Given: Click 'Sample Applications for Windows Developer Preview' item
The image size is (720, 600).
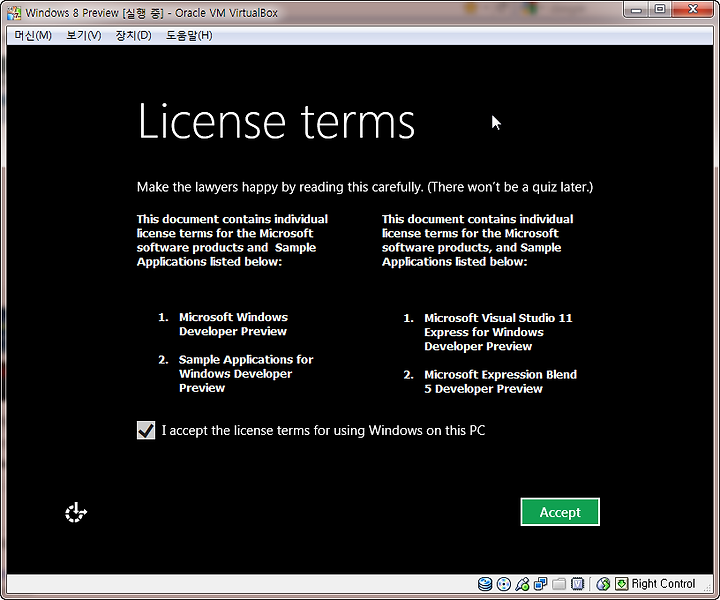Looking at the screenshot, I should point(246,374).
